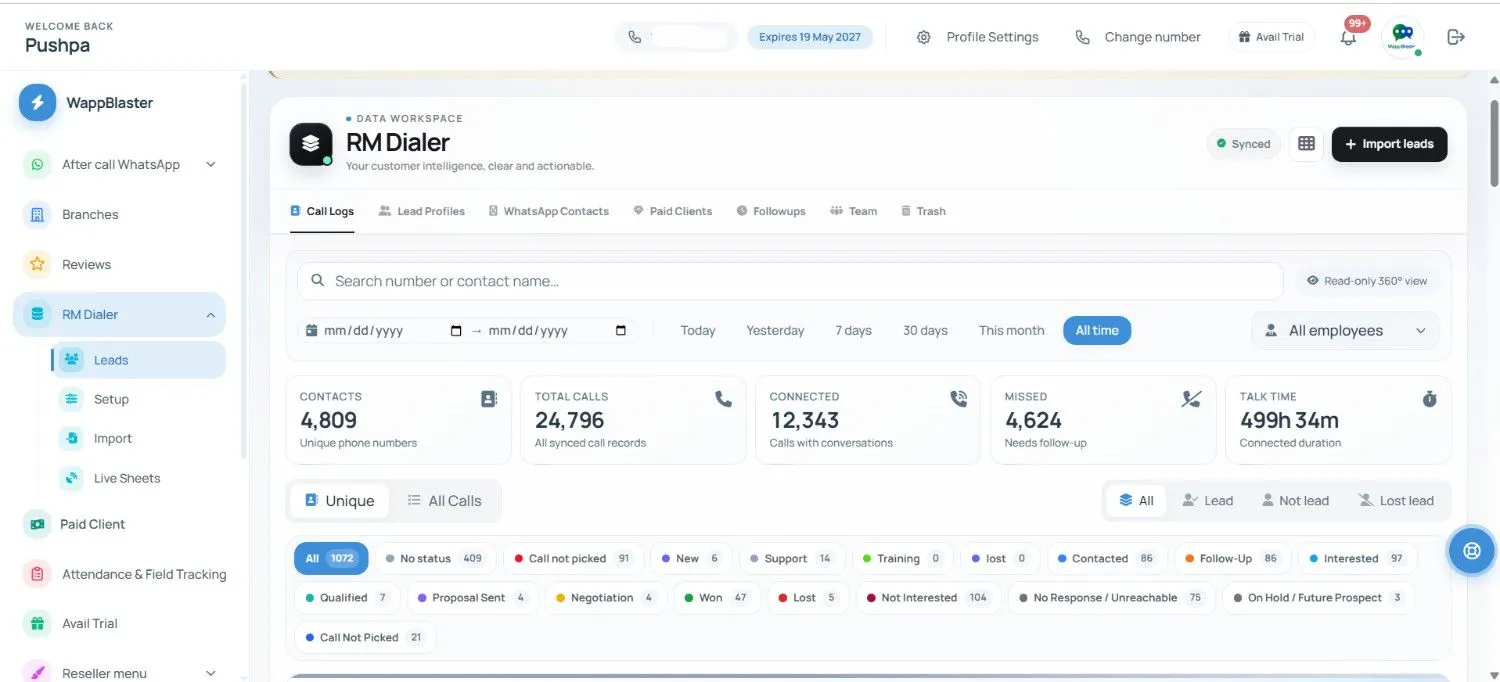Screen dimensions: 1500x682
Task: Click the WappBlaster lightning logo icon
Action: pyautogui.click(x=37, y=102)
